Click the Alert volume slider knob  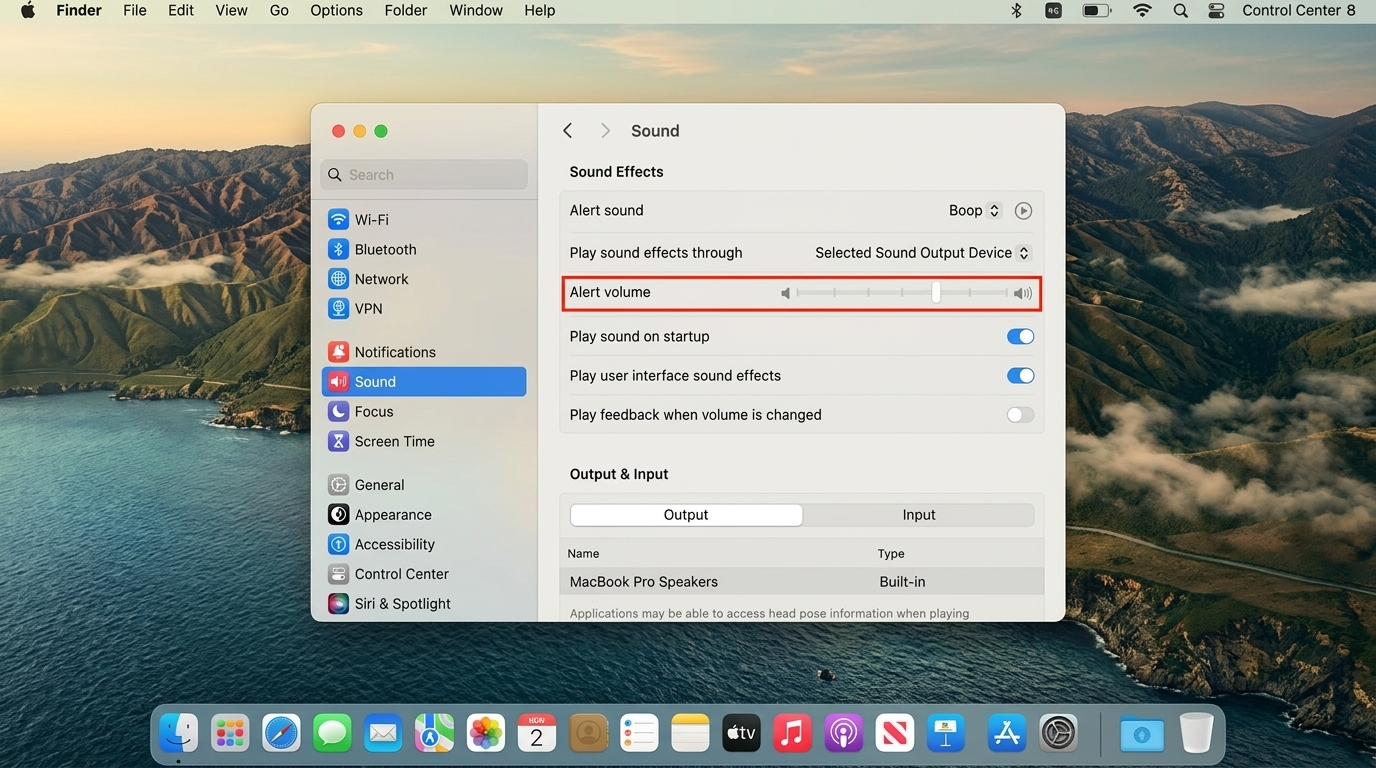point(936,292)
